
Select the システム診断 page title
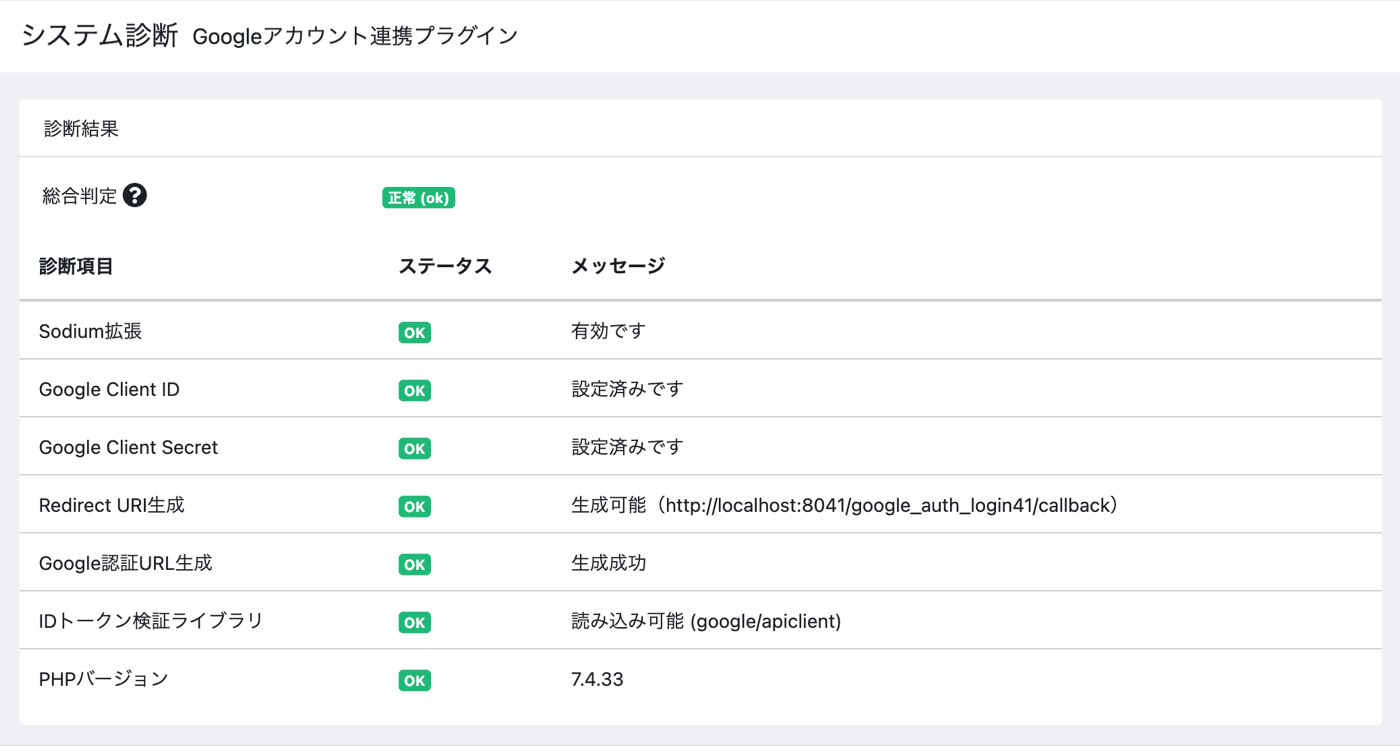point(100,35)
